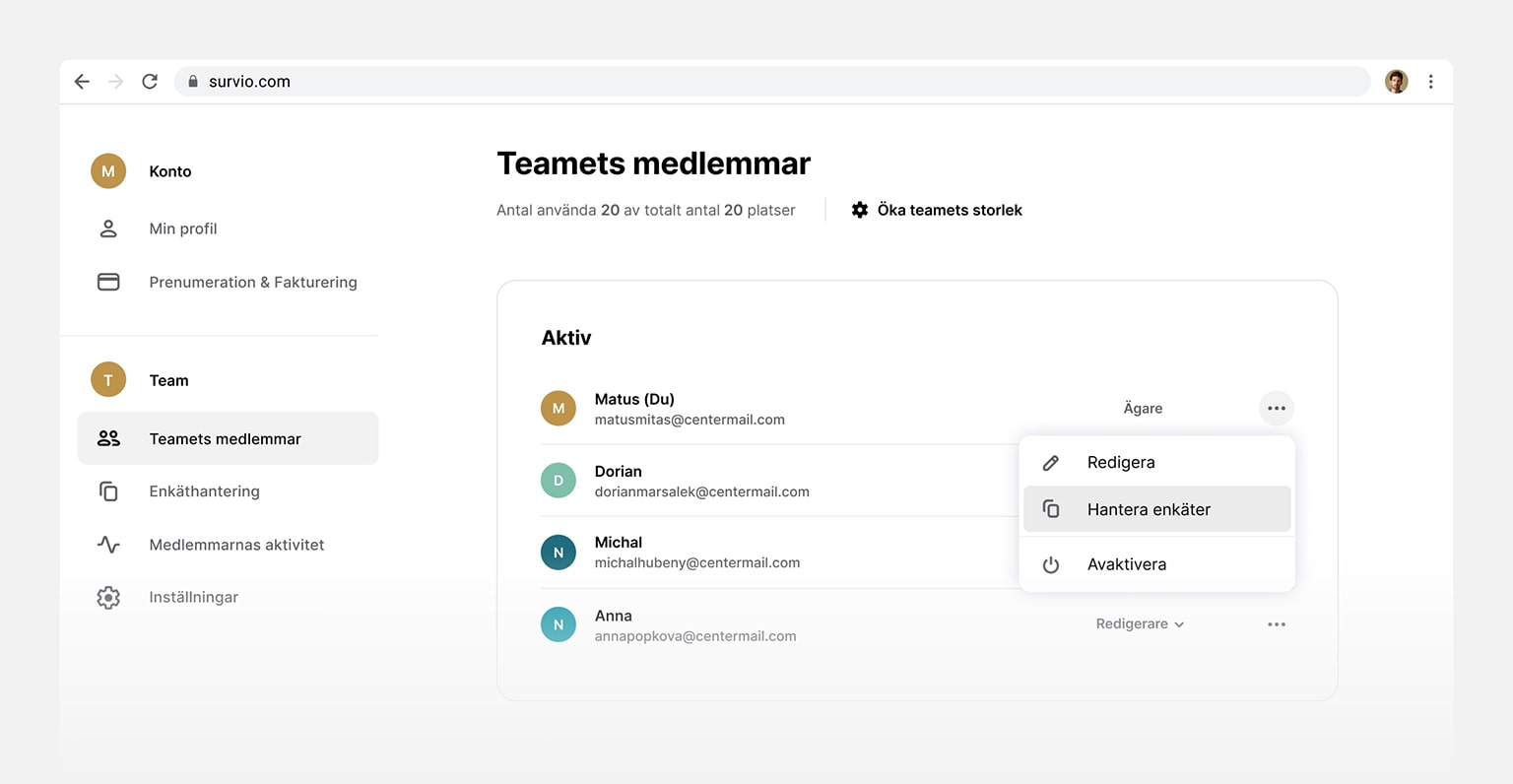The width and height of the screenshot is (1513, 784).
Task: Open the three-dot menu for Anna
Action: (1277, 623)
